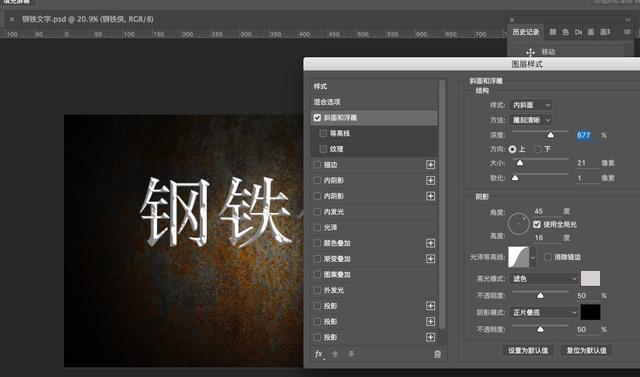The image size is (640, 377).
Task: Open the 历史记录 panel menu icon
Action: pos(627,31)
